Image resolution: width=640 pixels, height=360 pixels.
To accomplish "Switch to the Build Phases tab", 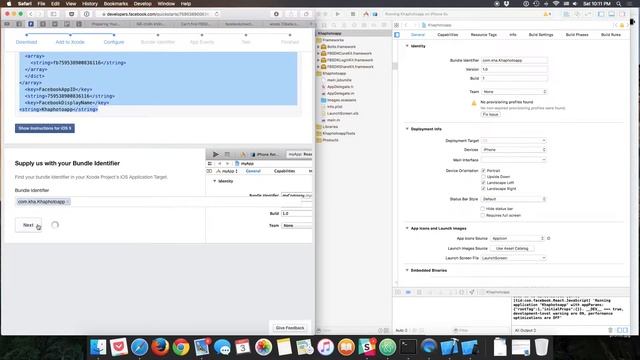I will click(577, 35).
